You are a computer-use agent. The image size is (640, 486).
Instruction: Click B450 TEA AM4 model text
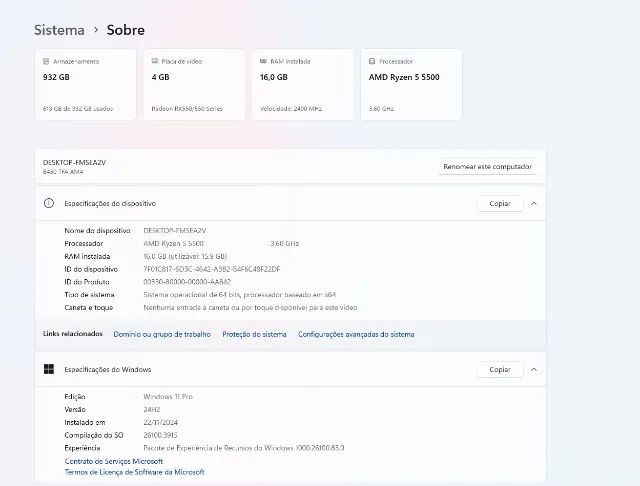pyautogui.click(x=63, y=172)
